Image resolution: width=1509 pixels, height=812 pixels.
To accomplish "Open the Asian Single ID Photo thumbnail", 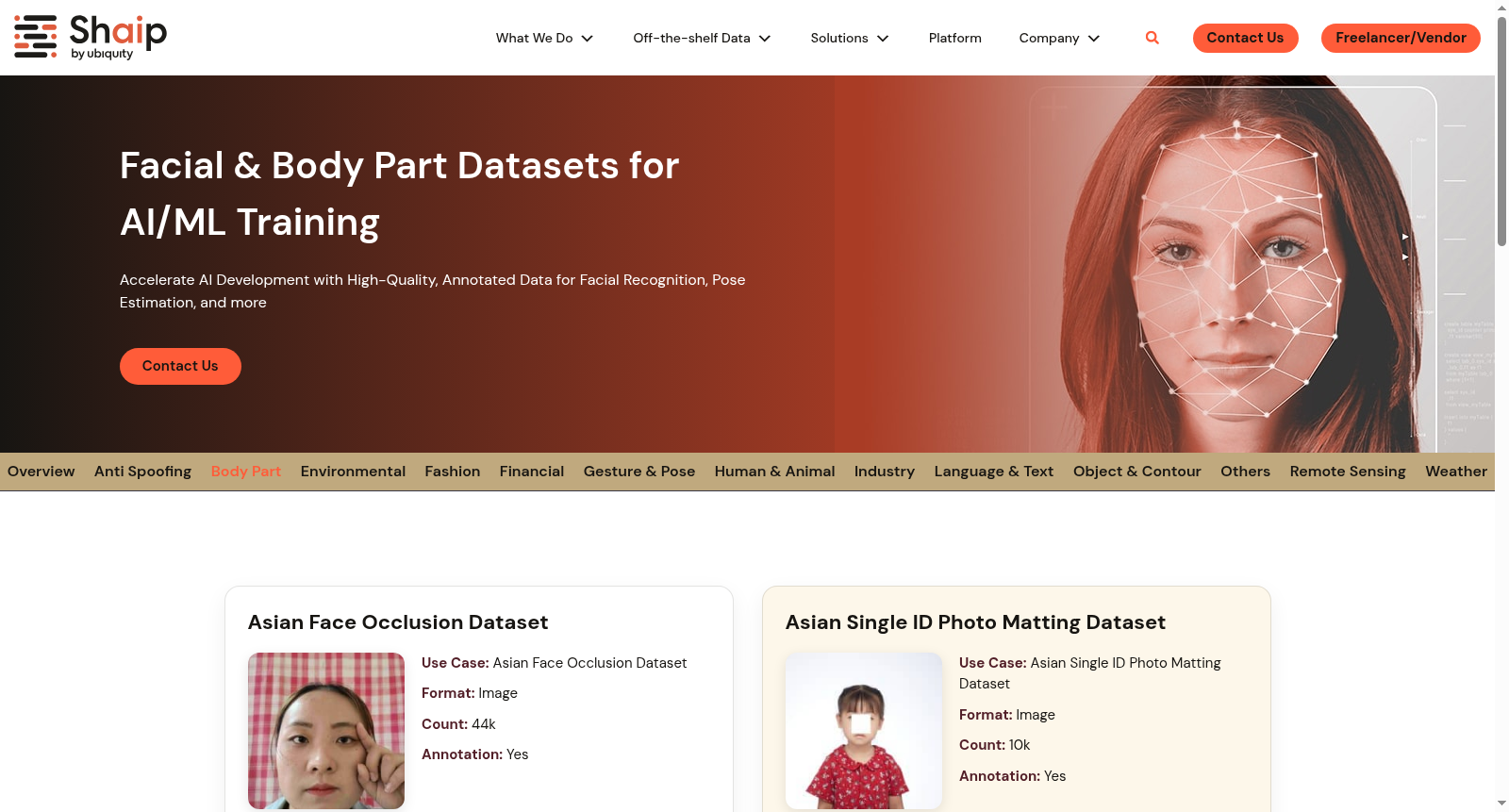I will click(x=864, y=731).
